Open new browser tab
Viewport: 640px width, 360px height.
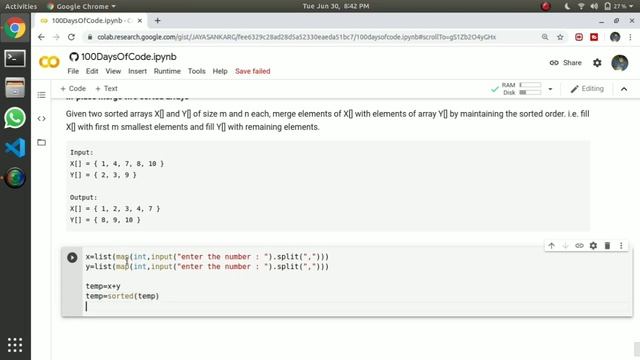pos(158,20)
